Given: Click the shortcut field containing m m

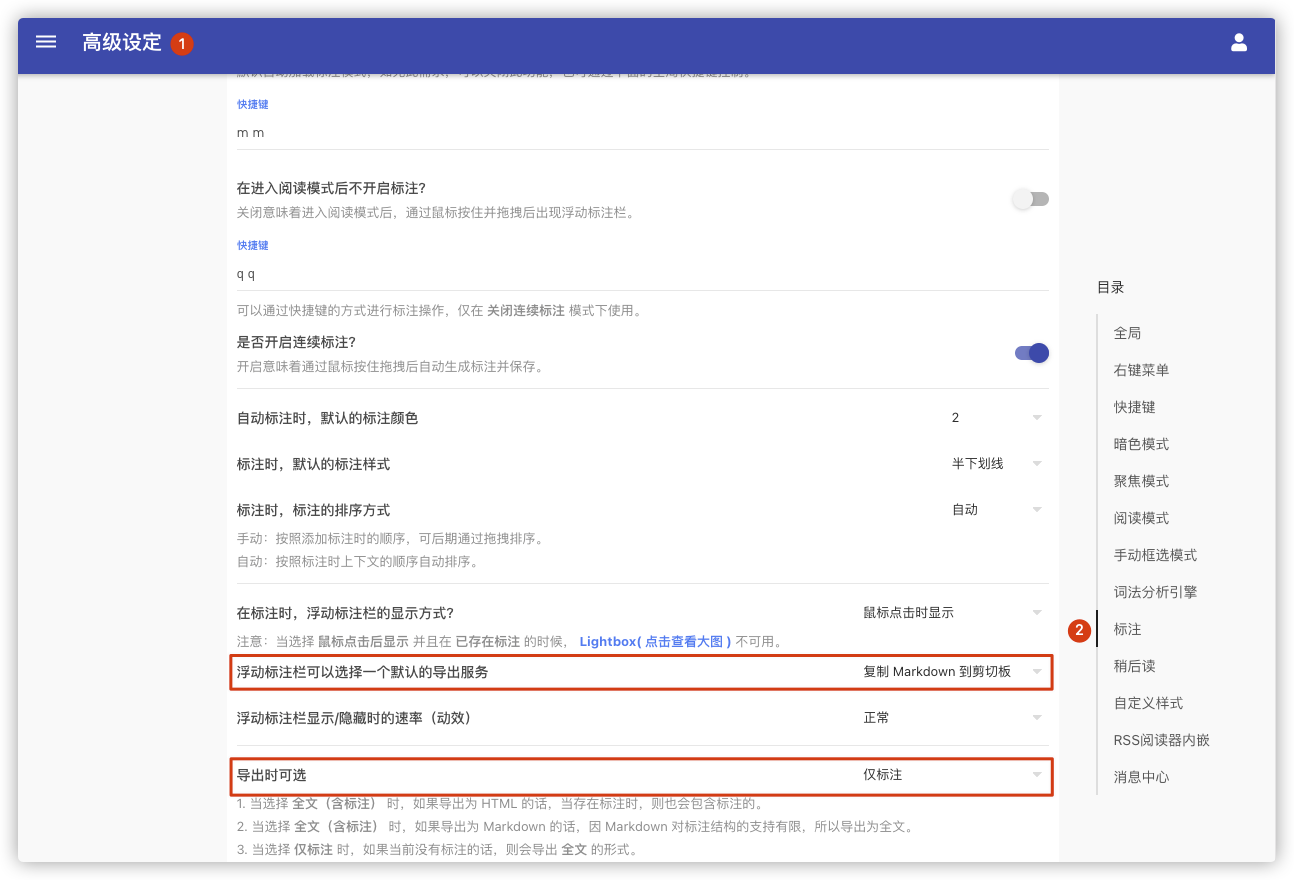Looking at the screenshot, I should (x=642, y=133).
